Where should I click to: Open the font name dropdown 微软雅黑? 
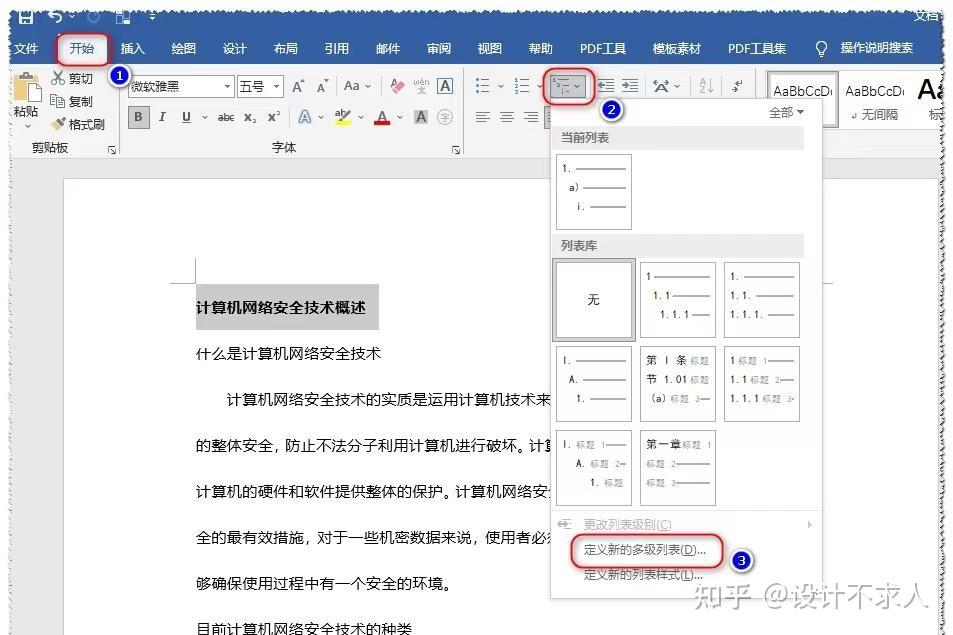227,86
